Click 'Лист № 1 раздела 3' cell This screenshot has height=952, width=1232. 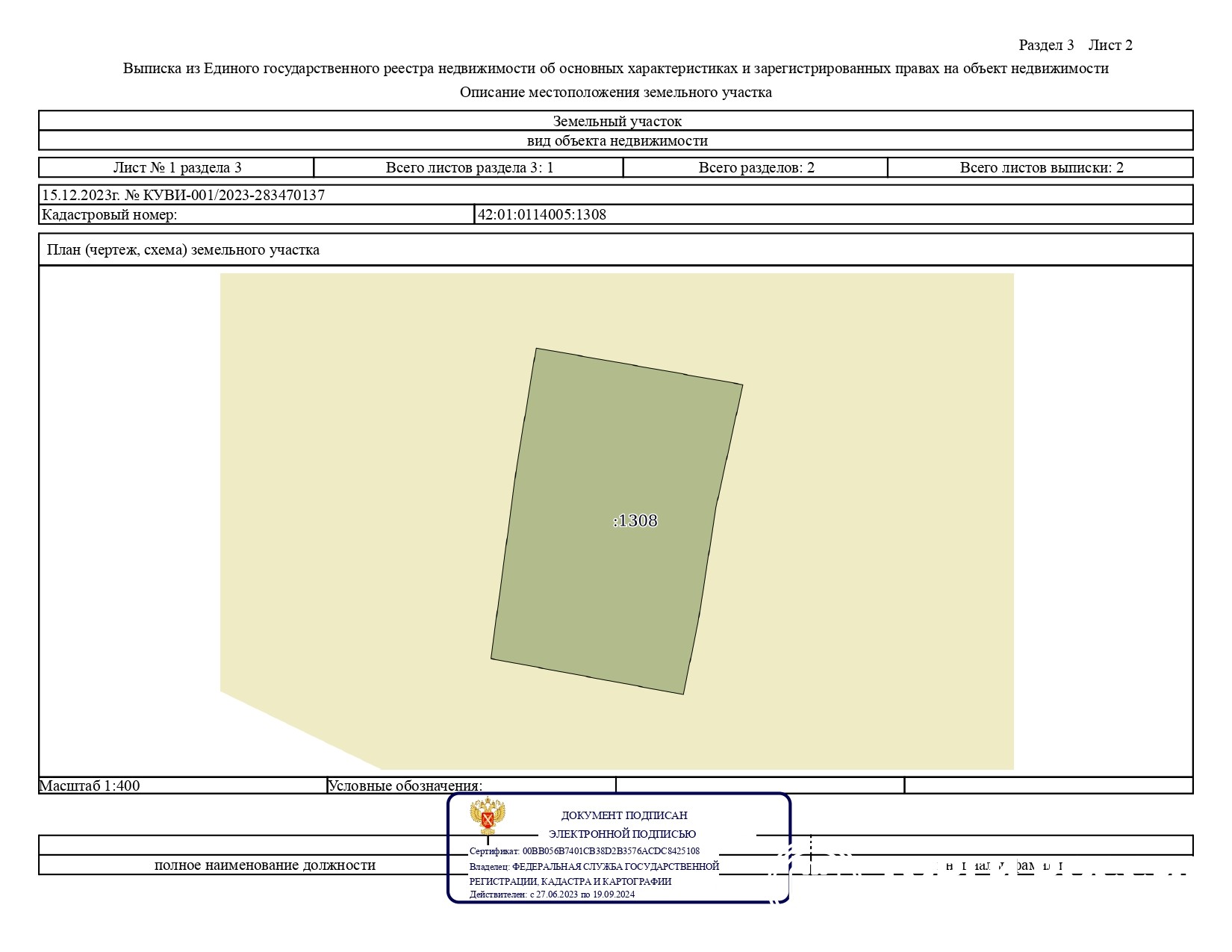(x=177, y=168)
